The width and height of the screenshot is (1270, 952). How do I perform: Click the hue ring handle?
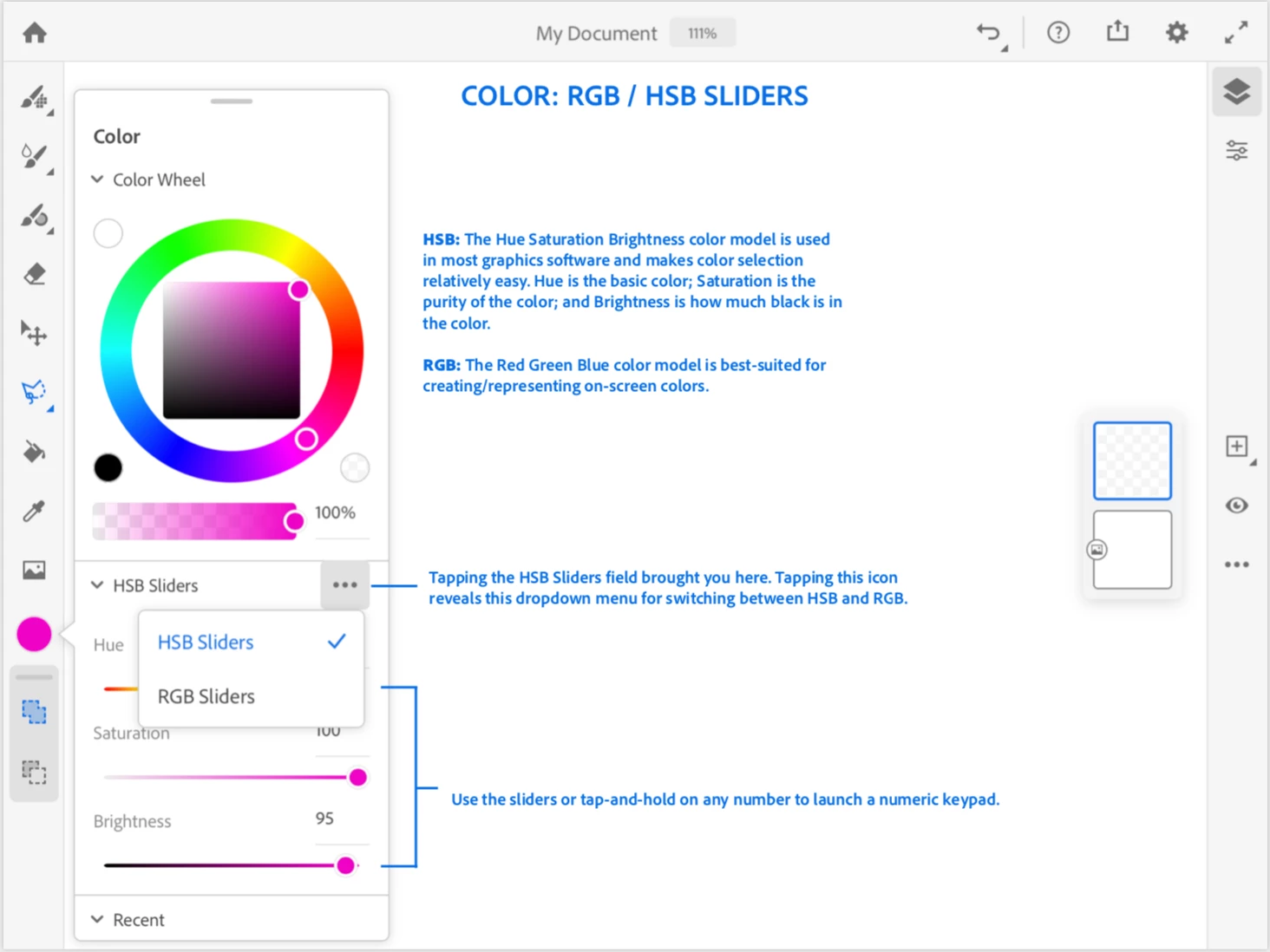tap(306, 440)
